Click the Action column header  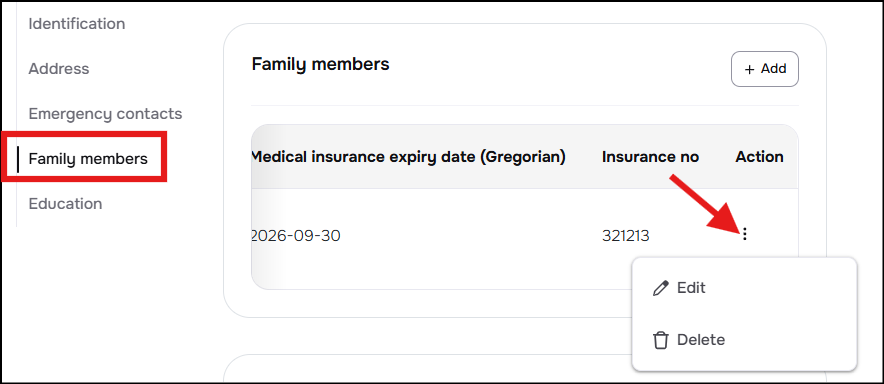click(759, 157)
